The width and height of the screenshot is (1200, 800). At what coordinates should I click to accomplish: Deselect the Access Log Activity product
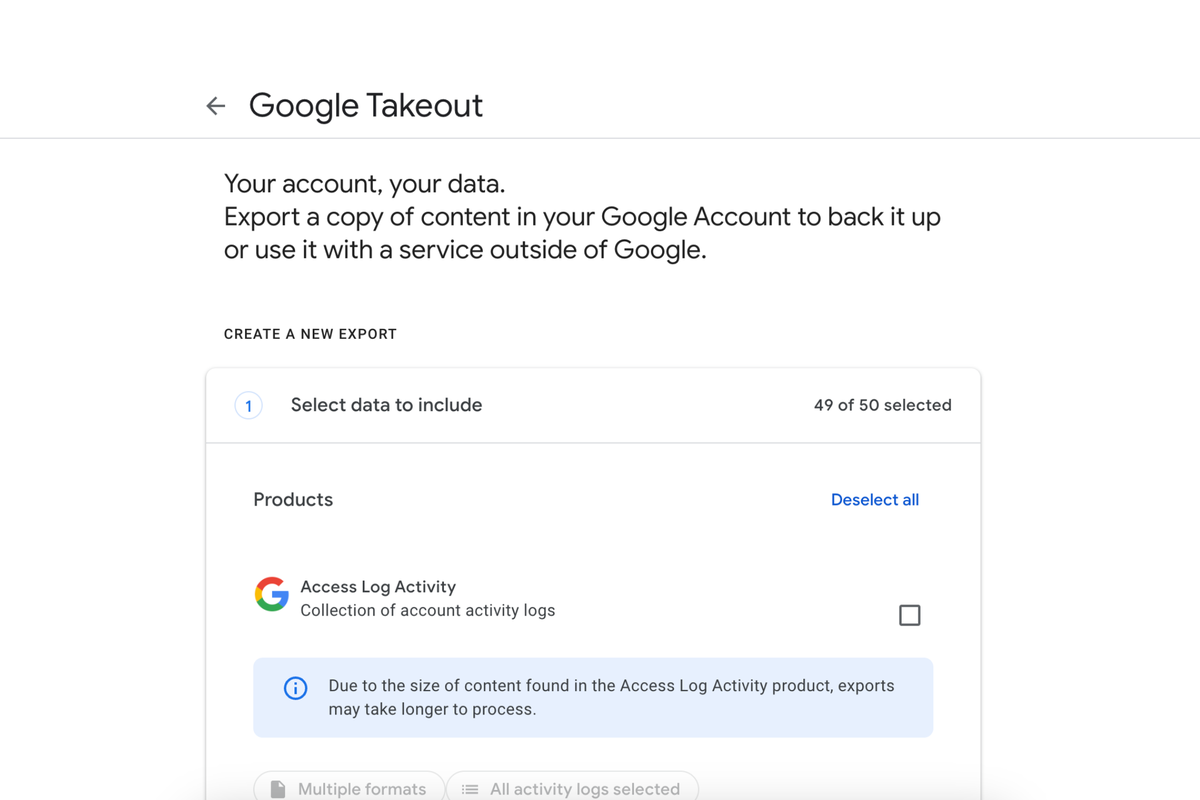[909, 615]
